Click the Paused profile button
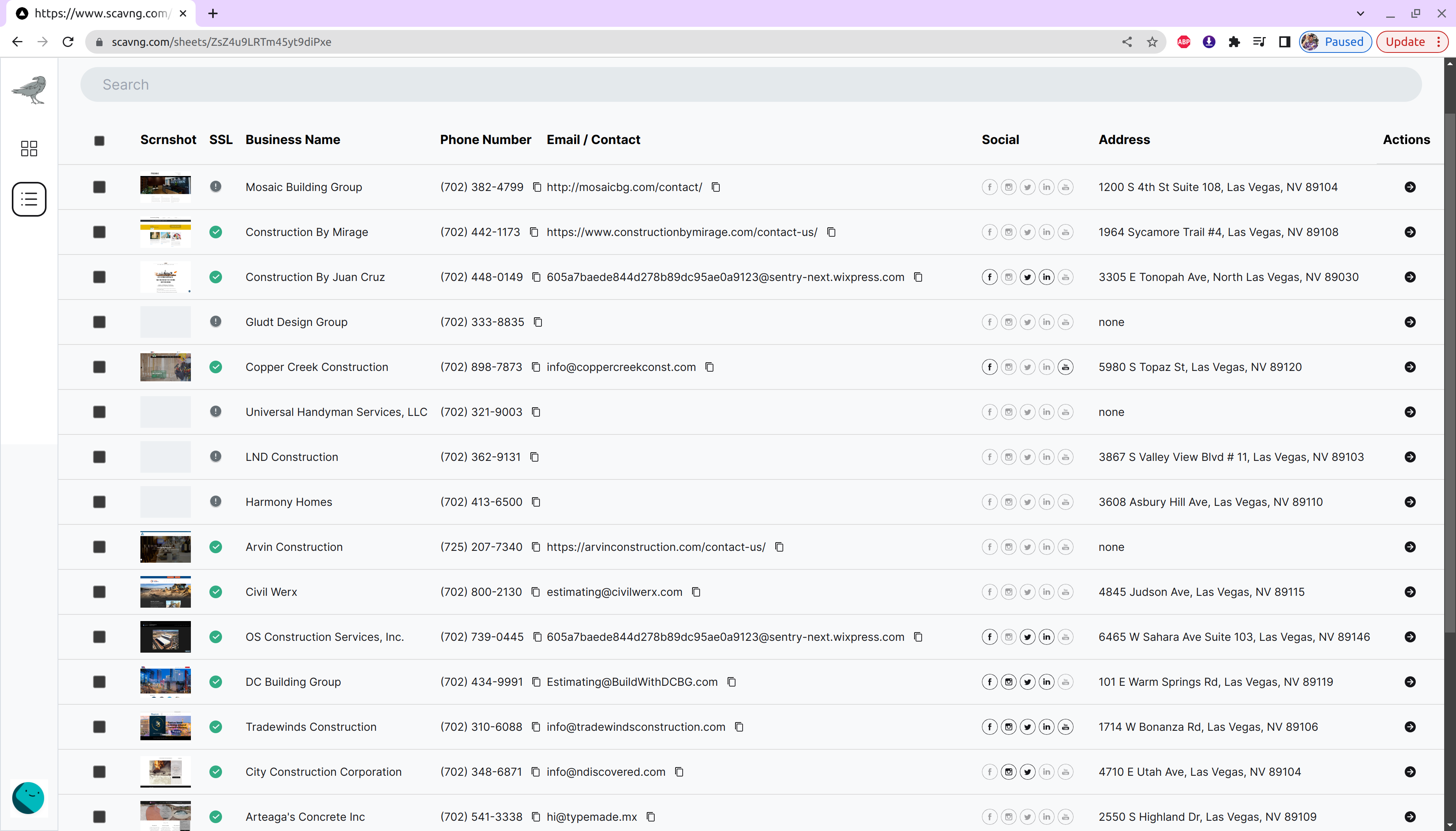The height and width of the screenshot is (831, 1456). (1335, 42)
